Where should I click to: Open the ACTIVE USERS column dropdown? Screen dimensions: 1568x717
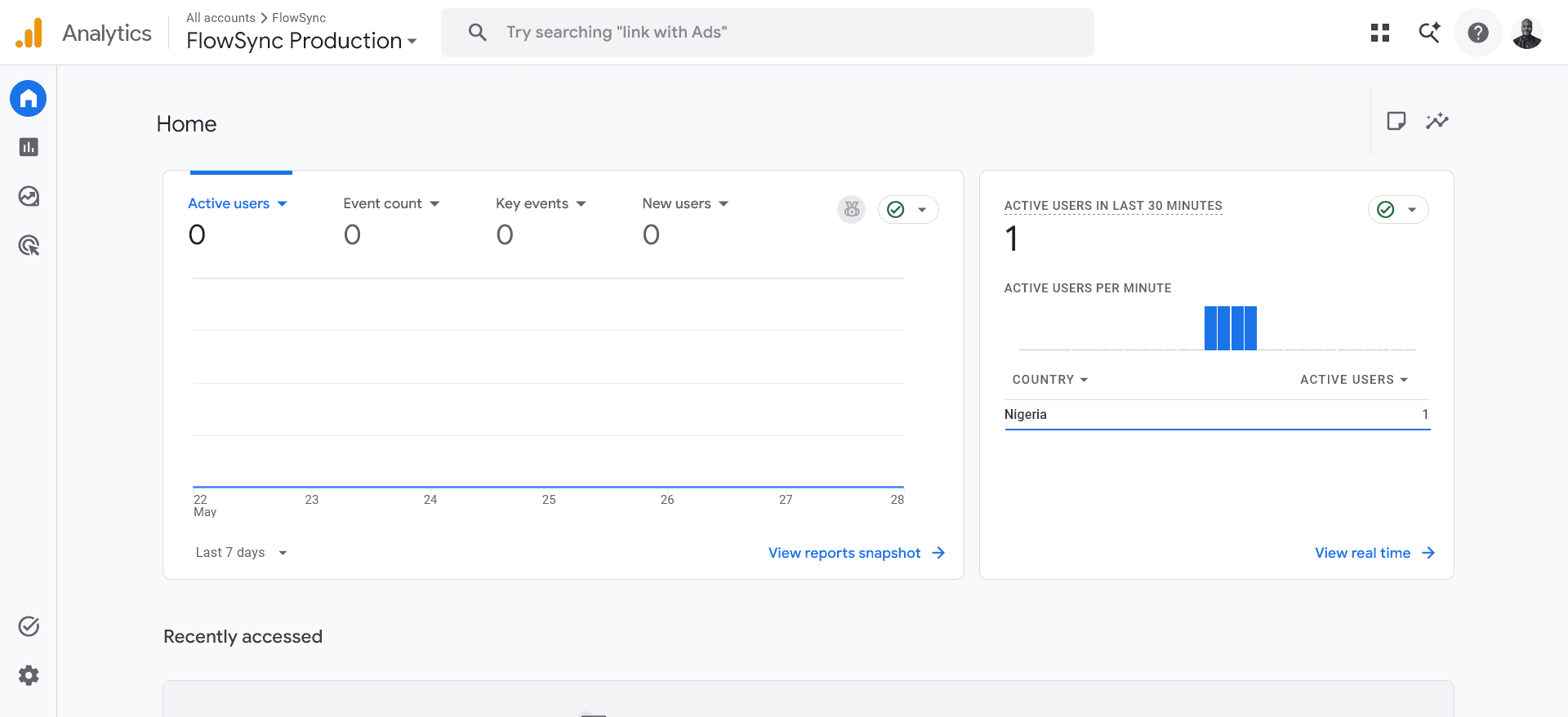point(1354,380)
